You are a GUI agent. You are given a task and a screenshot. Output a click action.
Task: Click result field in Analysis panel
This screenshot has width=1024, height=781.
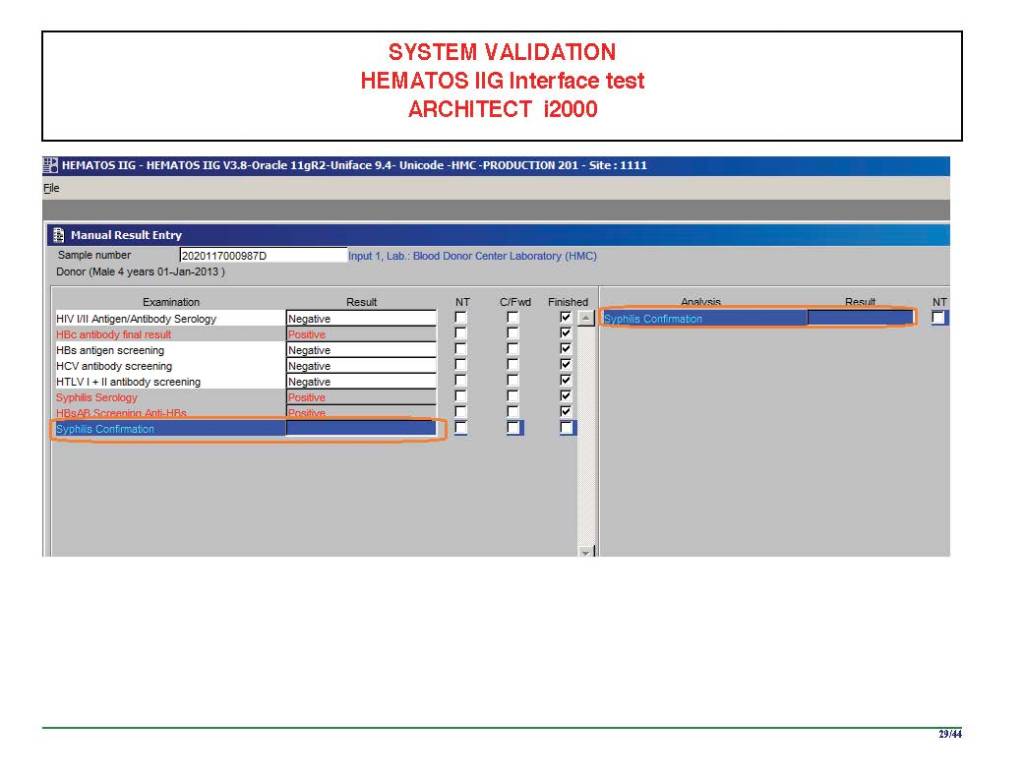click(860, 319)
